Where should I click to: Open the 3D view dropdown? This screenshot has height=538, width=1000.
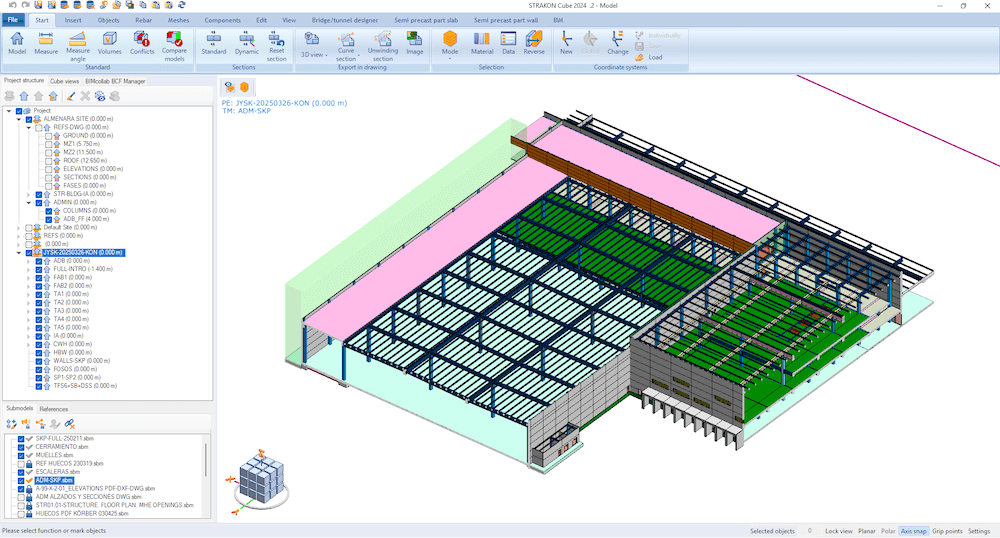click(313, 55)
